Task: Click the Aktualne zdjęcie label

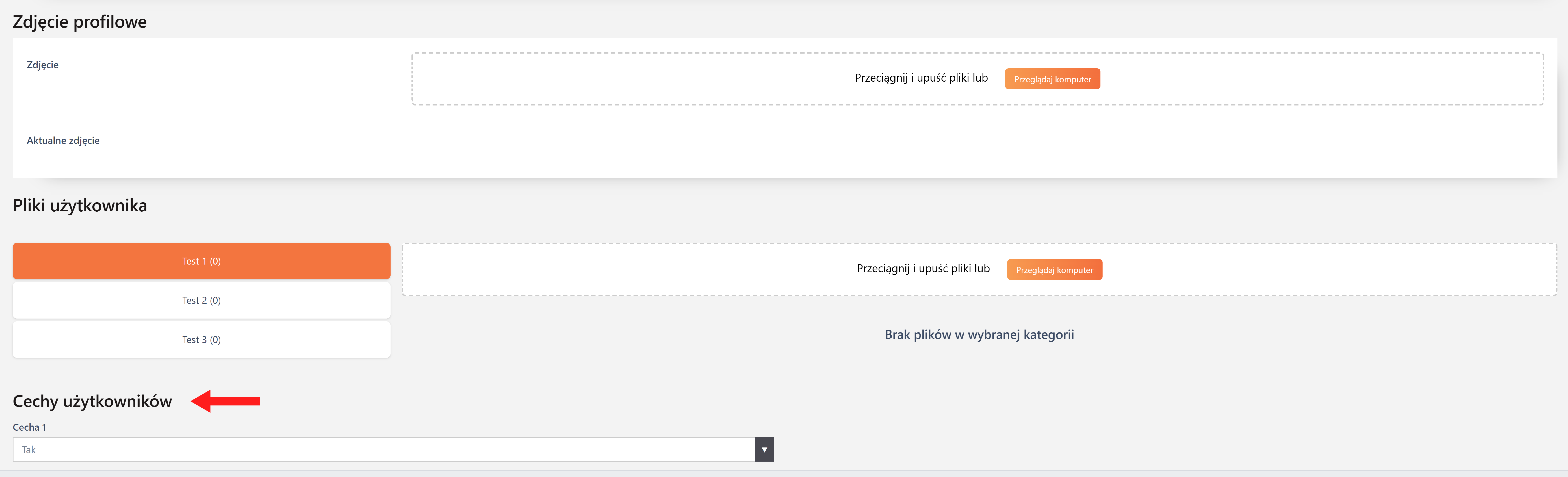Action: 63,140
